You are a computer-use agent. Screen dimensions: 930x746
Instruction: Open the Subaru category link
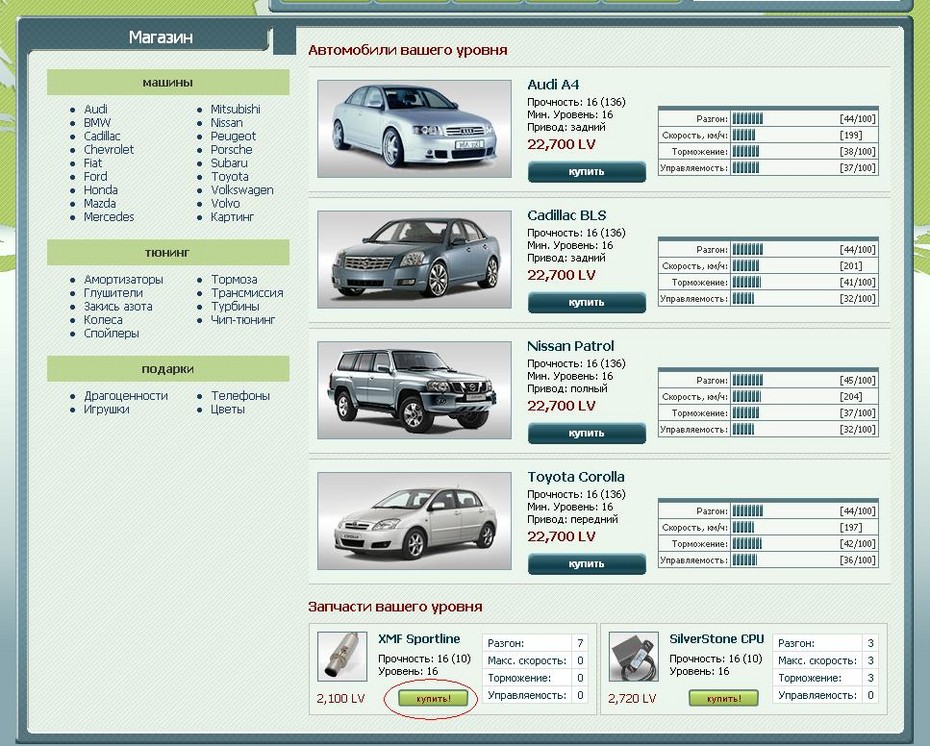(229, 163)
